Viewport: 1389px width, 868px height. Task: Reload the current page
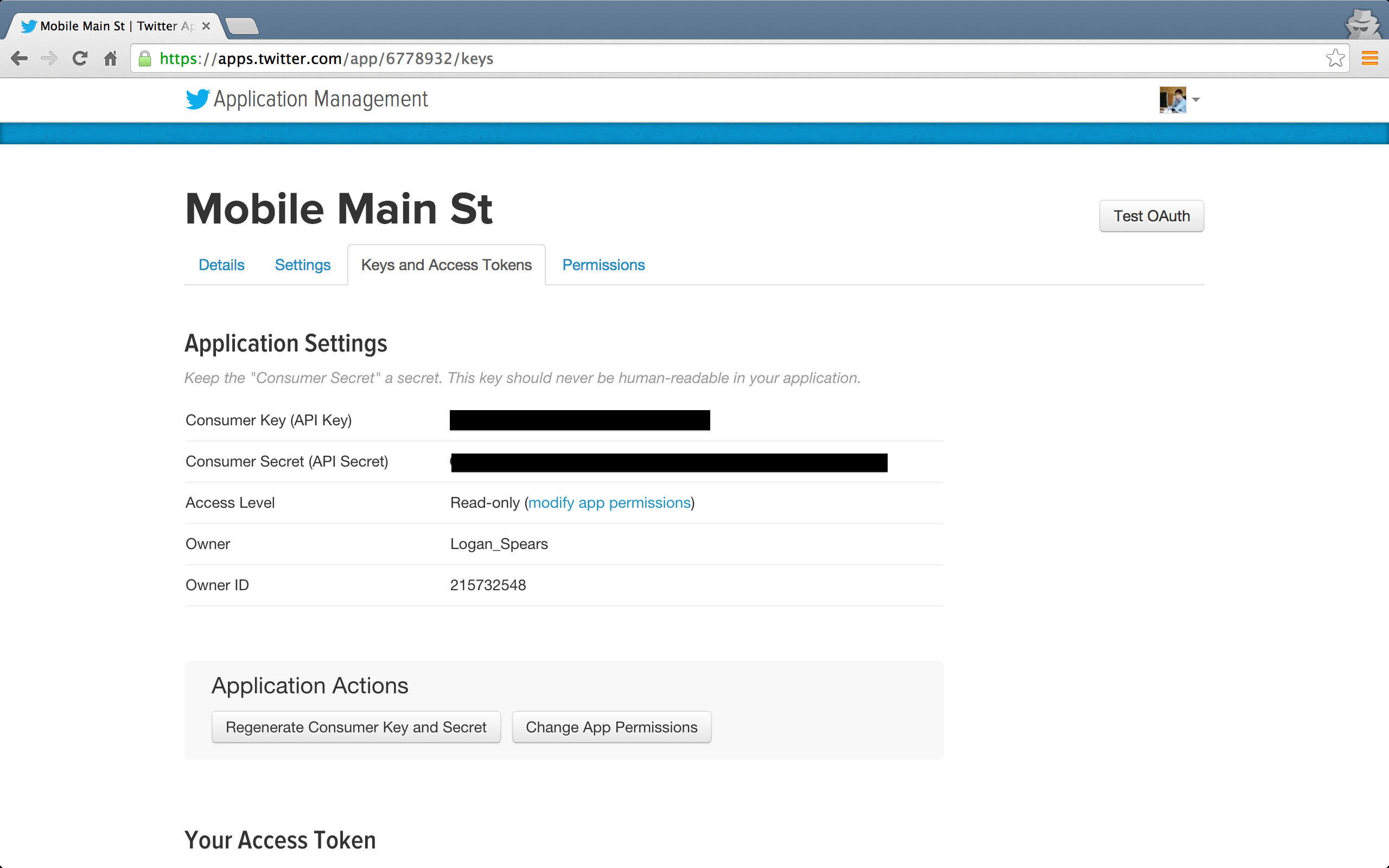(80, 59)
